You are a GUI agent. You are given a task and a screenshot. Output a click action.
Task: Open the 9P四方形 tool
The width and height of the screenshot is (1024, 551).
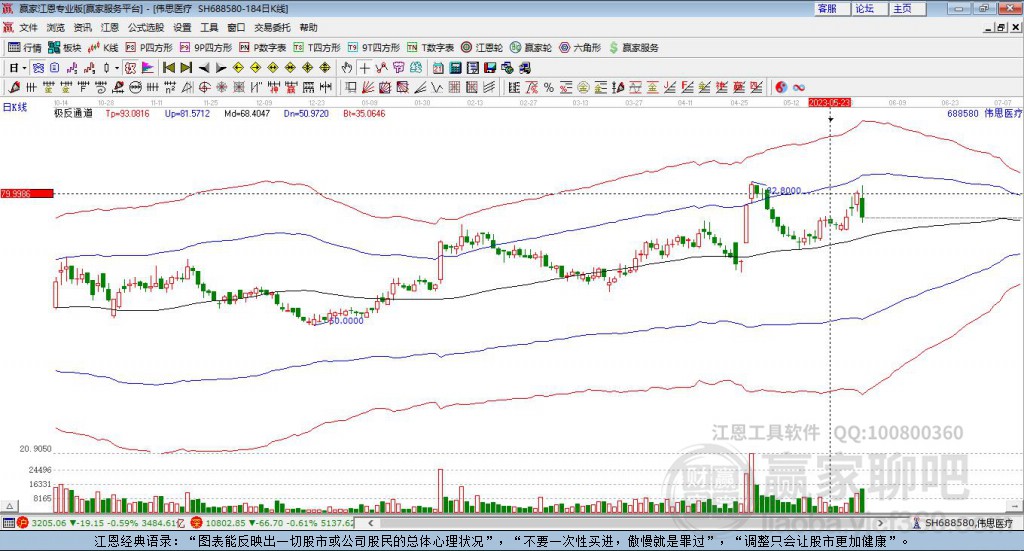point(205,48)
